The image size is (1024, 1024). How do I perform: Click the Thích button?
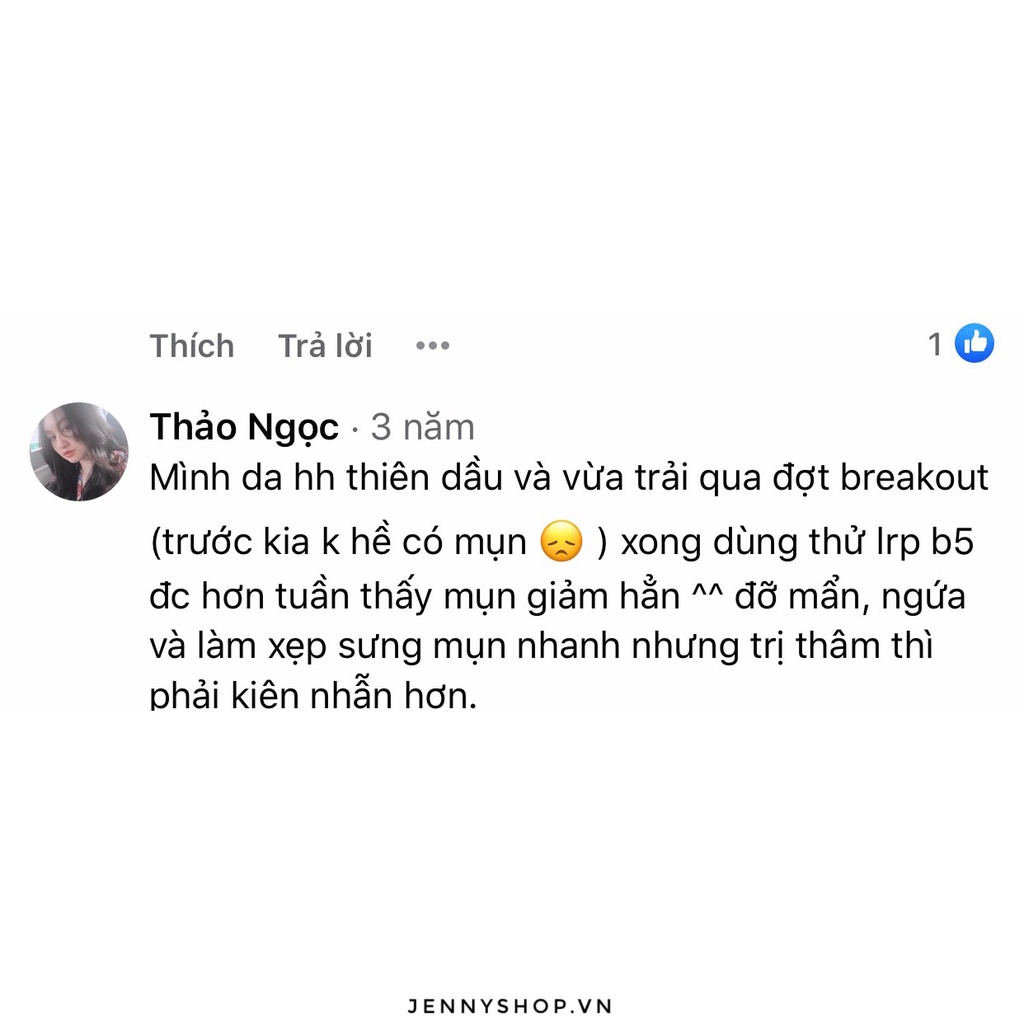coord(192,345)
